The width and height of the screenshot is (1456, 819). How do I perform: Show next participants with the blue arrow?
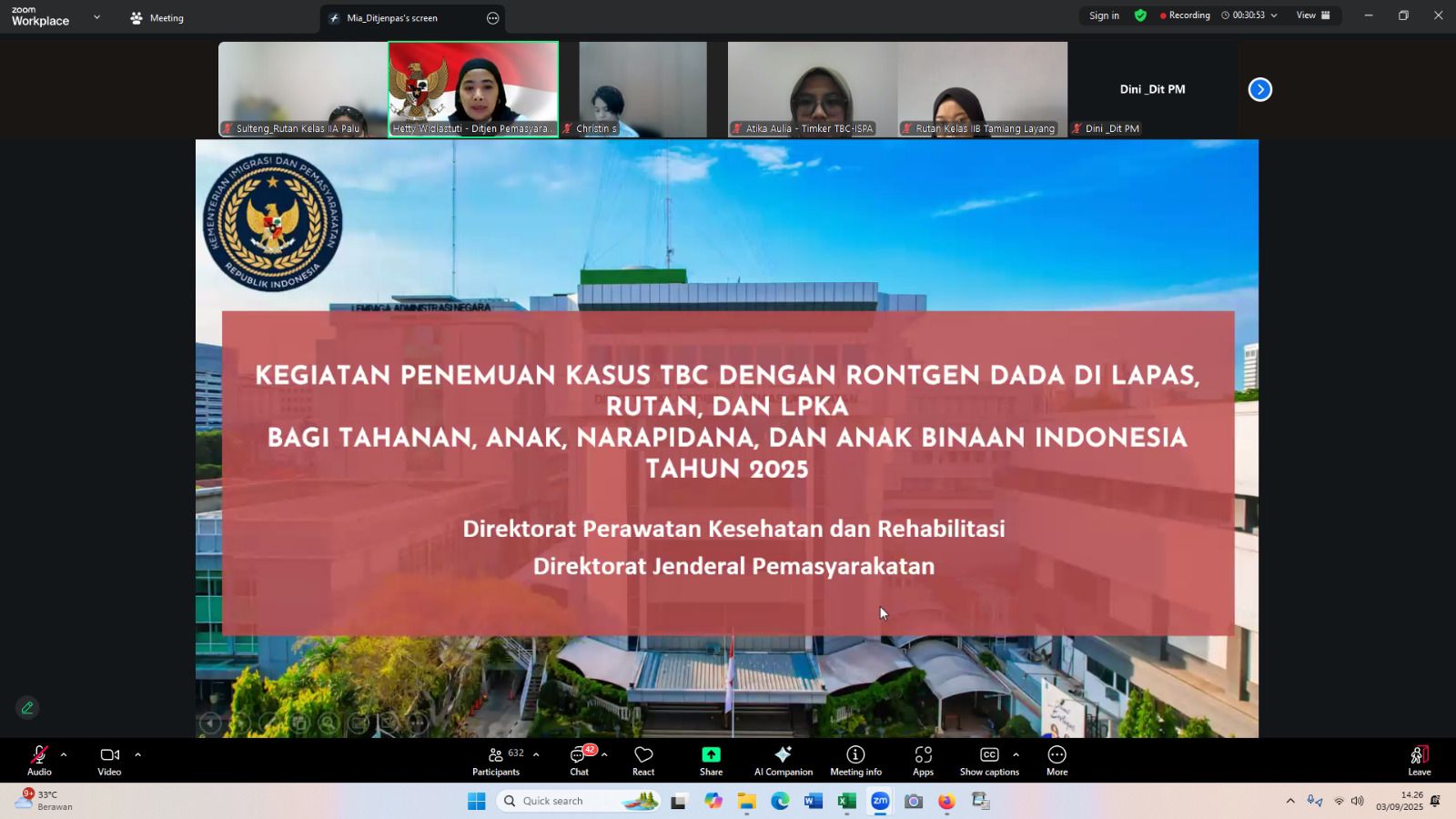(x=1259, y=89)
